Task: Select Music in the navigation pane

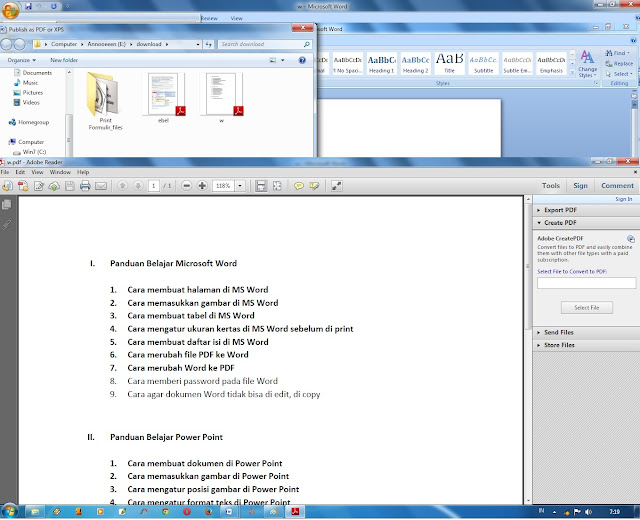Action: pos(26,82)
